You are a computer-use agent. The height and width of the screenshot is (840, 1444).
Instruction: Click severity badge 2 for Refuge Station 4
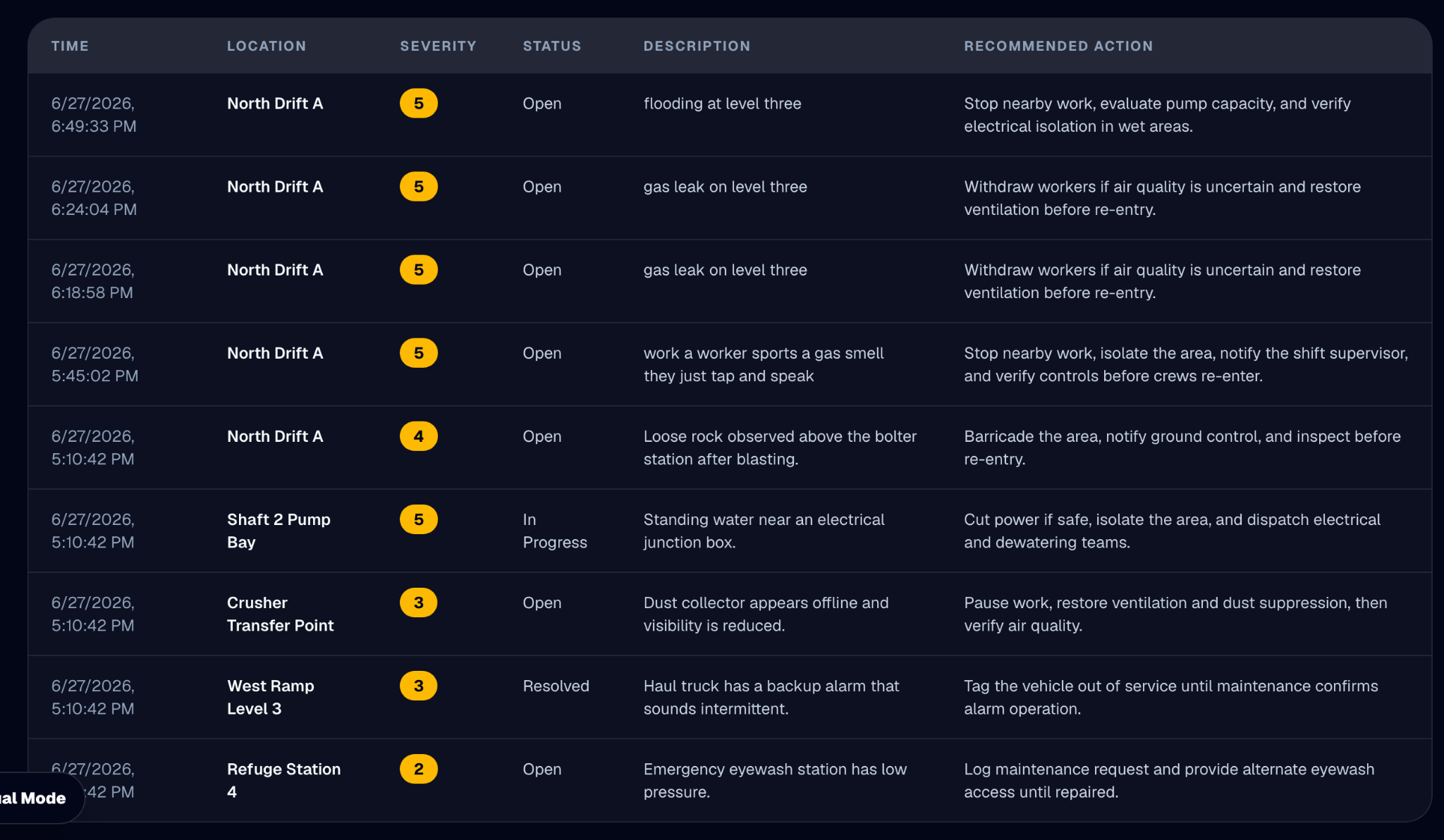(419, 769)
